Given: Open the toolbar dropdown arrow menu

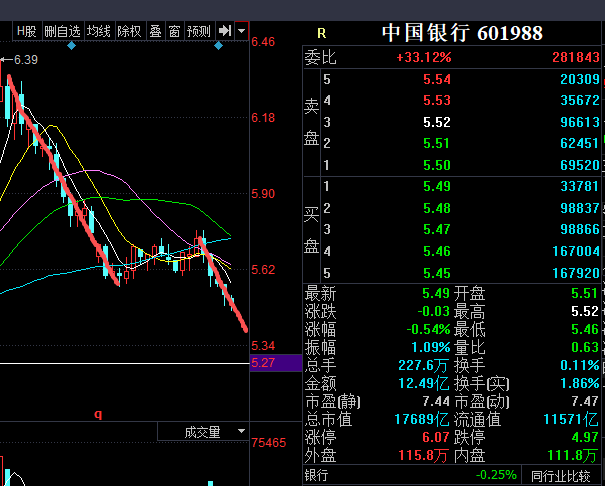Looking at the screenshot, I should click(242, 31).
